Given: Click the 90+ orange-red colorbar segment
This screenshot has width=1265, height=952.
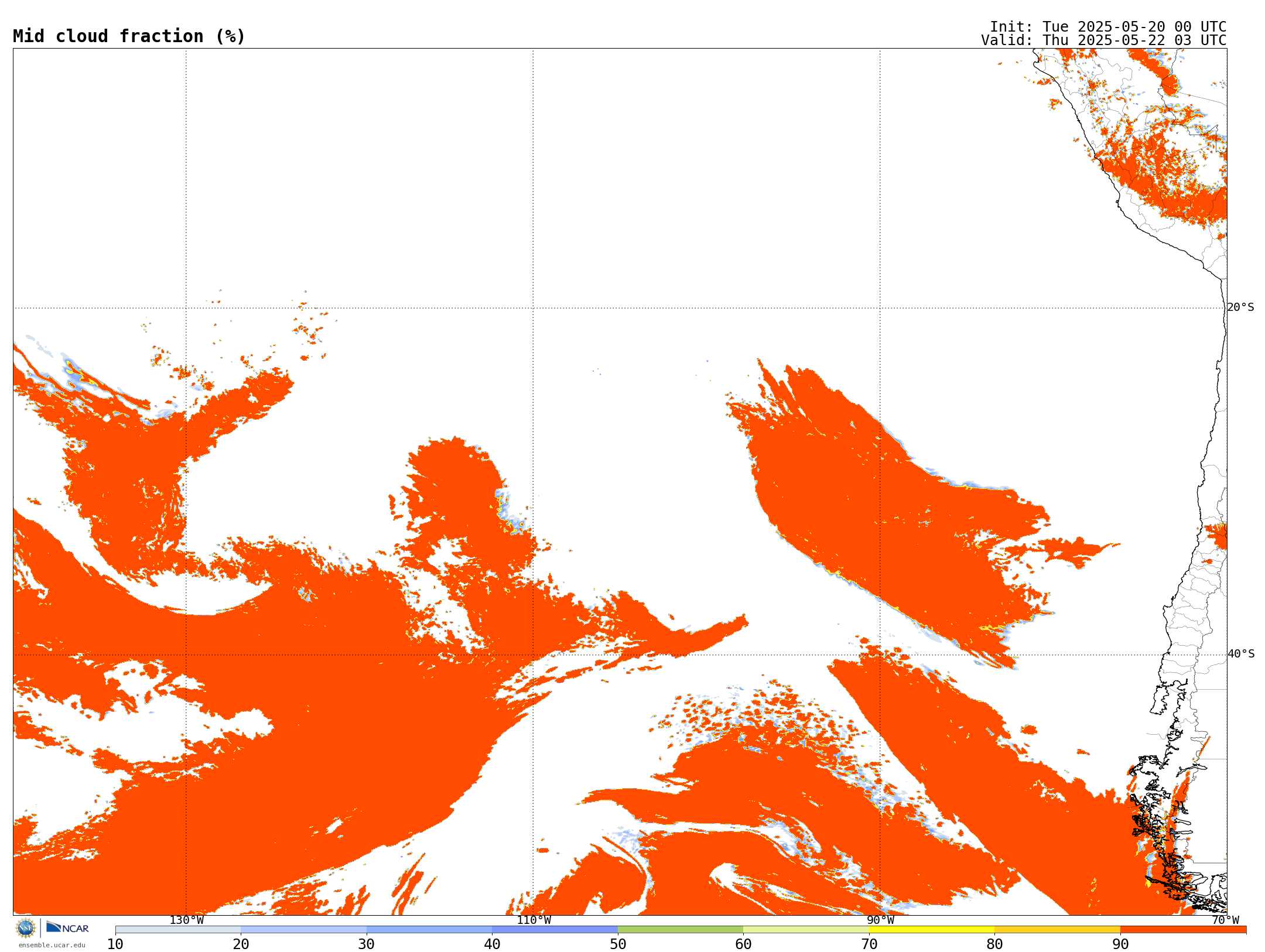Looking at the screenshot, I should [1183, 930].
